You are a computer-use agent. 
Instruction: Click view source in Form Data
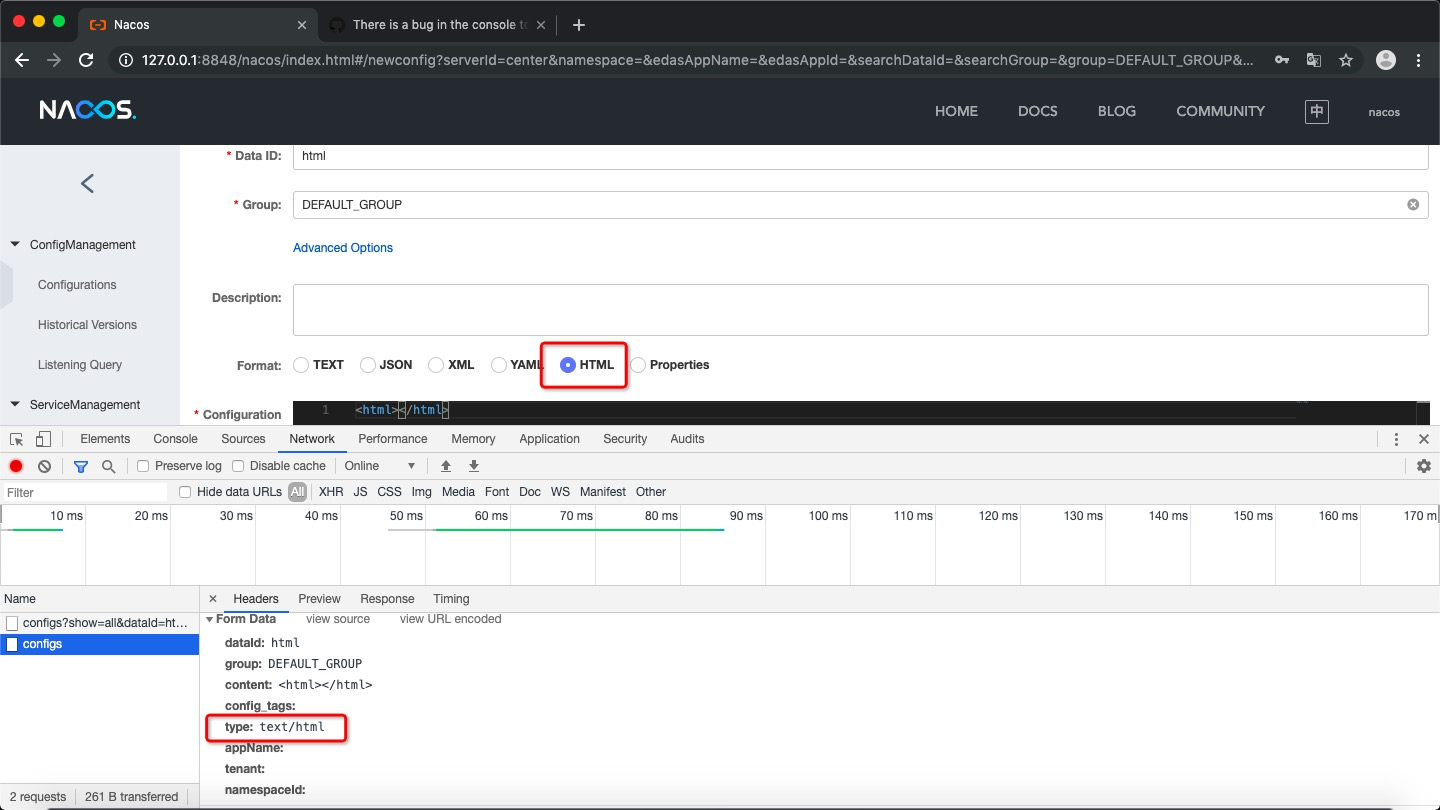point(338,619)
